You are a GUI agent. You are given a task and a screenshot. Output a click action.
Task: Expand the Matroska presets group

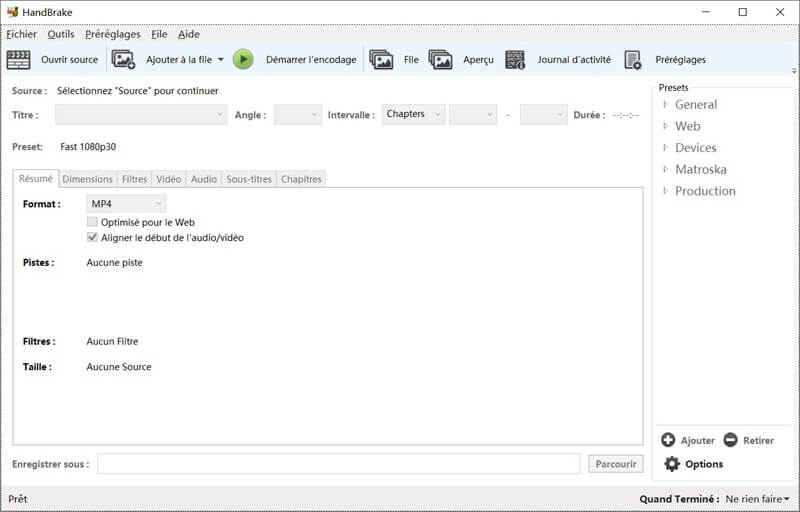point(665,169)
